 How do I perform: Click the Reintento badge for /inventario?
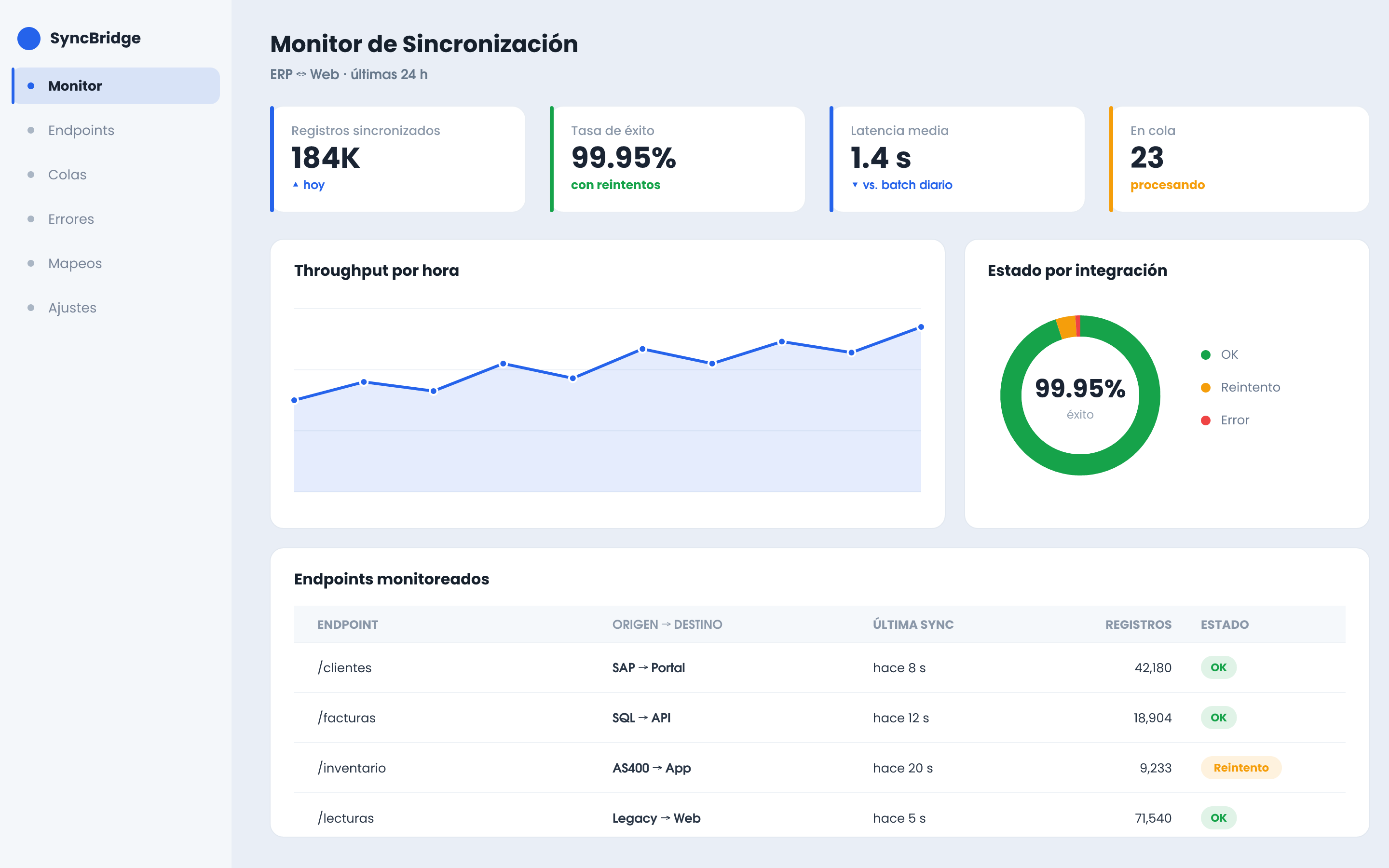pyautogui.click(x=1241, y=768)
